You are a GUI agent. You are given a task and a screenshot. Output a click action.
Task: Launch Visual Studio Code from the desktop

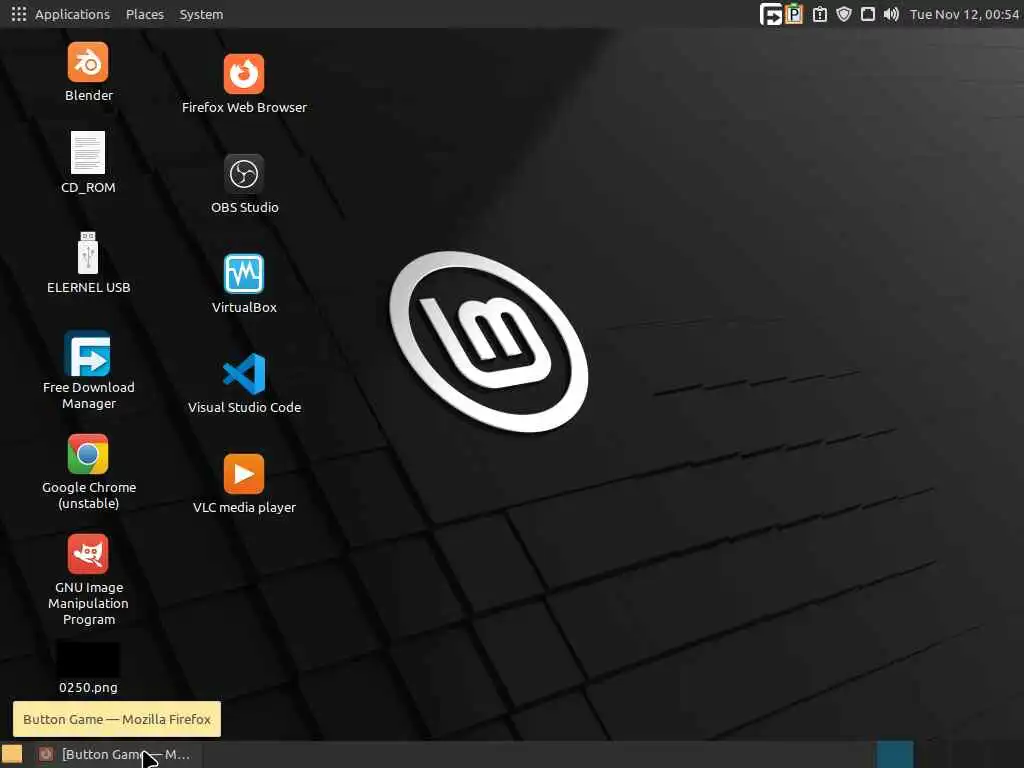[244, 374]
